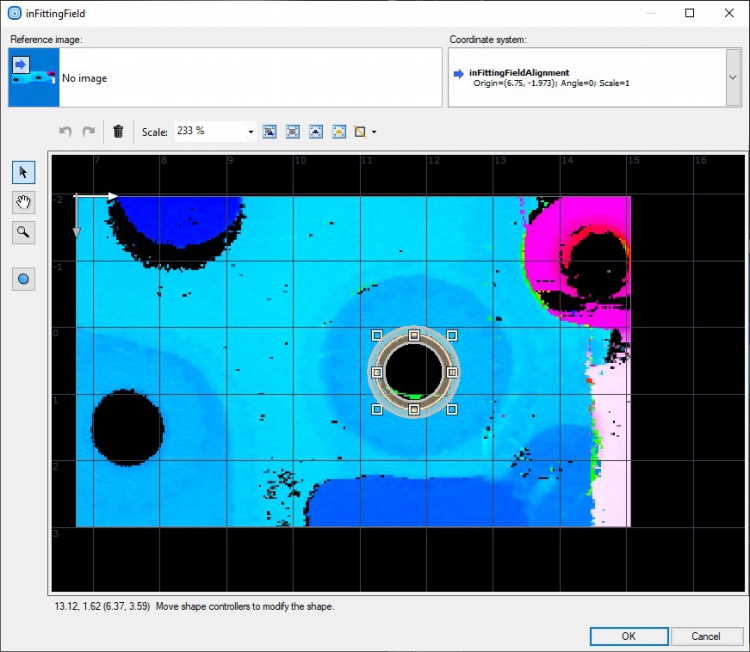Click fourth view icon right of Scale box

tap(339, 131)
